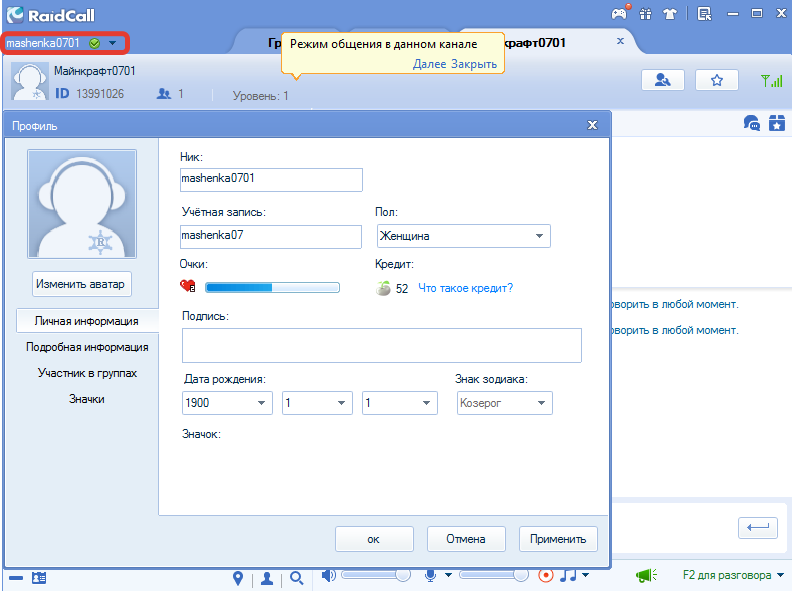Image resolution: width=792 pixels, height=591 pixels.
Task: Click the magnifier search icon in bottom bar
Action: tap(296, 578)
